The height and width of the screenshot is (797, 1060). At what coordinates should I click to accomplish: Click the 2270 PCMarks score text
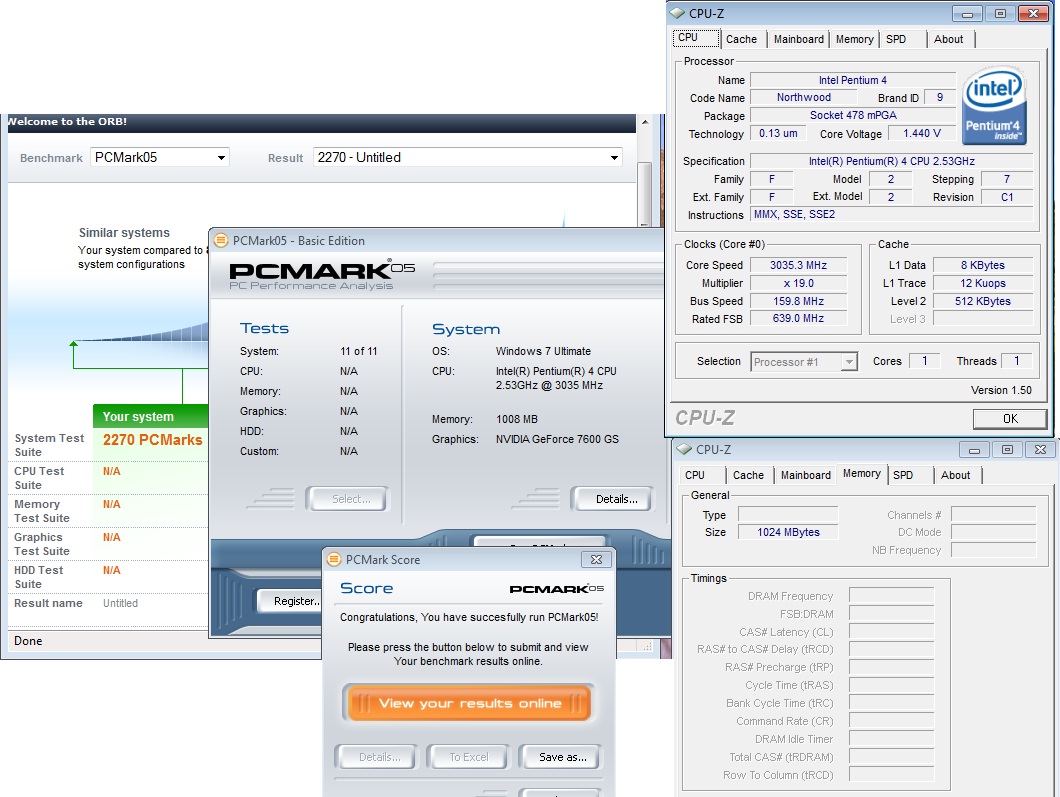[x=152, y=440]
